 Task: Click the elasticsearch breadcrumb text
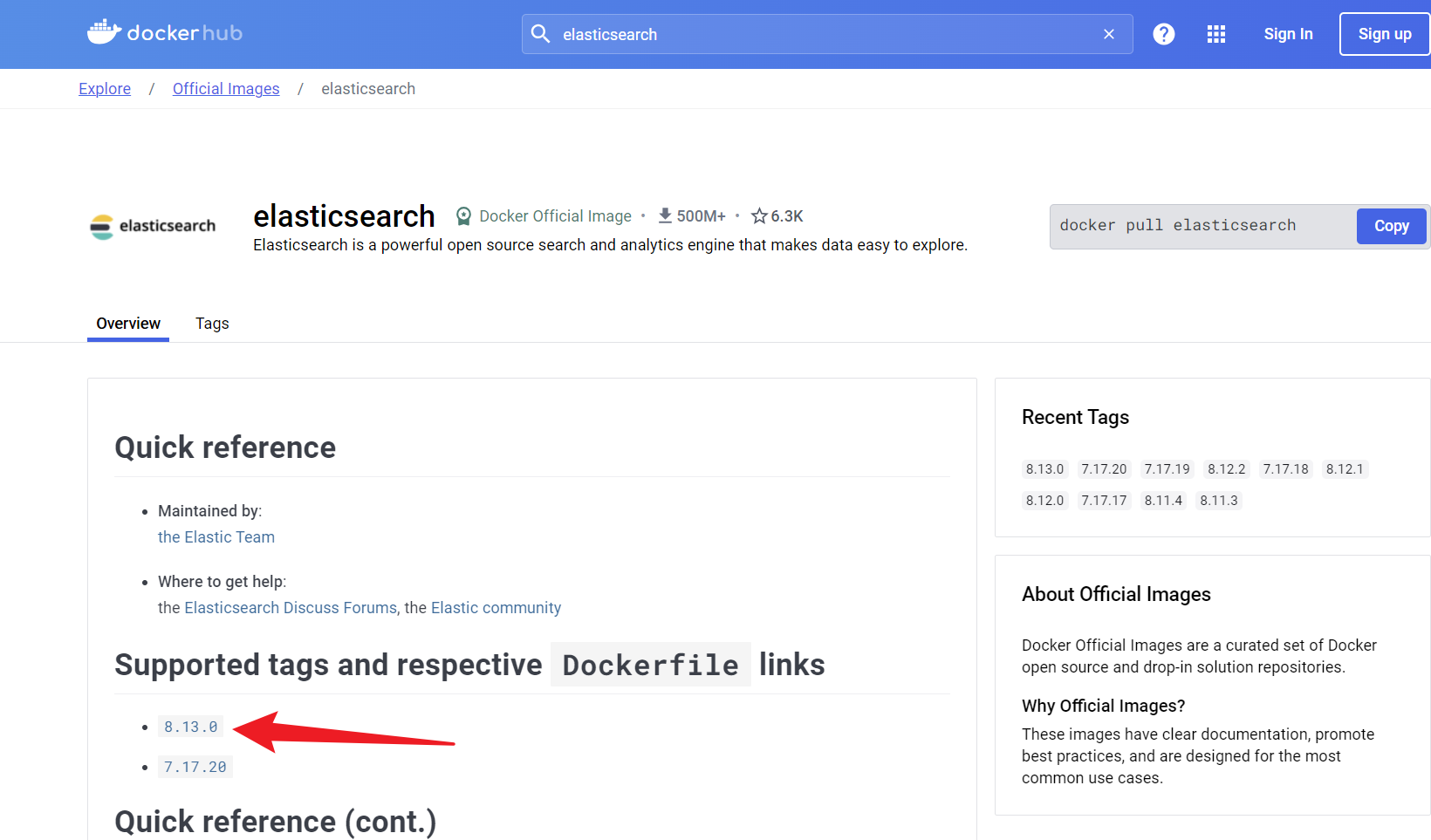tap(368, 89)
